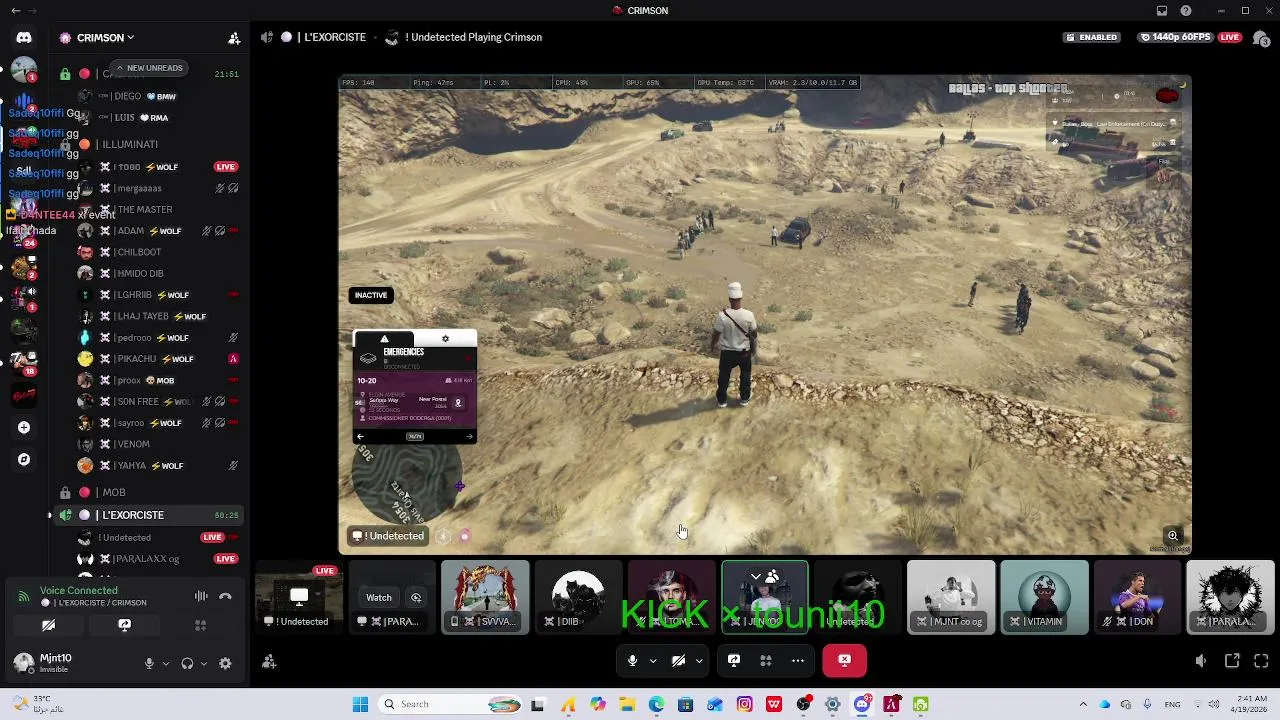
Task: Expand camera options arrow in call controls
Action: [699, 660]
